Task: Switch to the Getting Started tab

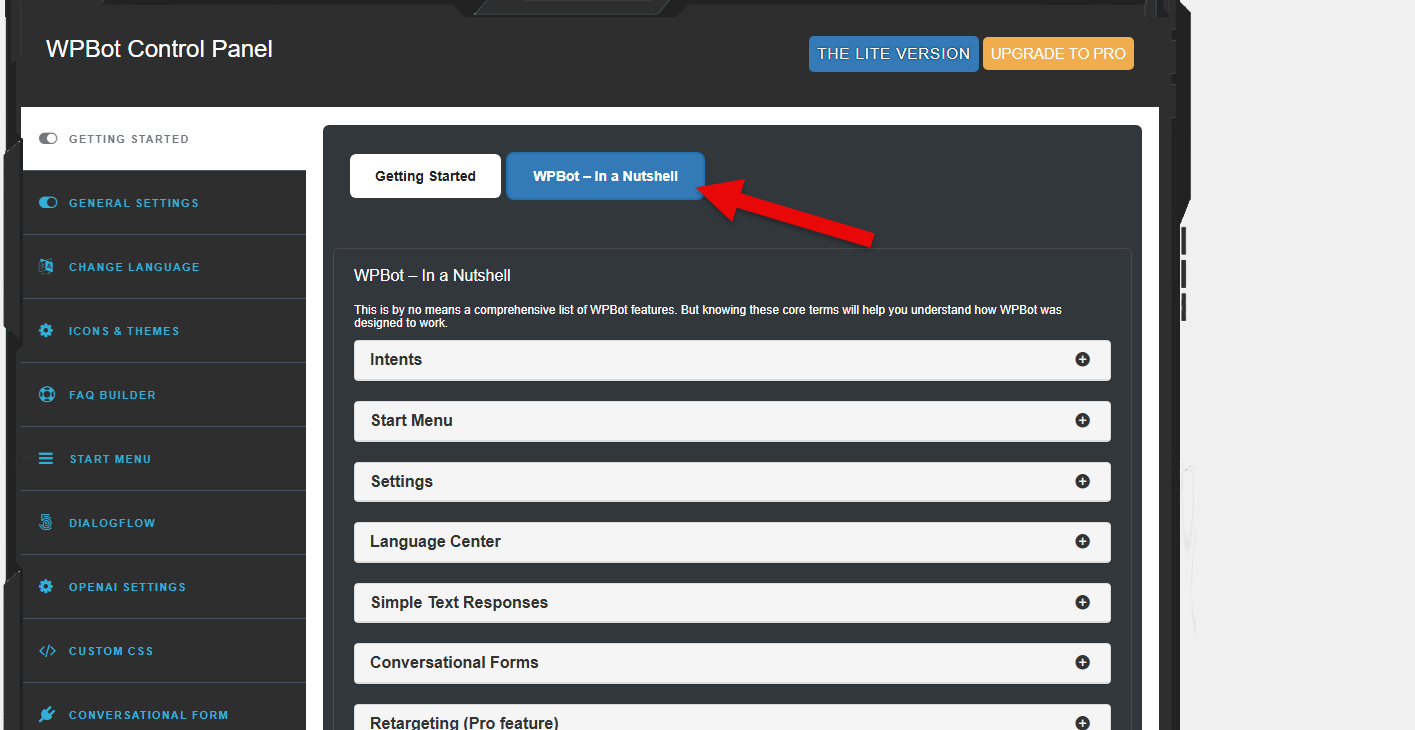Action: (425, 176)
